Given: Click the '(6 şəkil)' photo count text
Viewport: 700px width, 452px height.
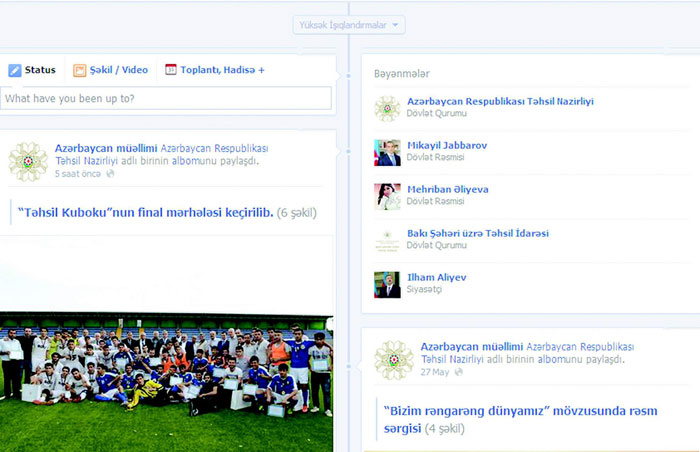Looking at the screenshot, I should coord(296,213).
